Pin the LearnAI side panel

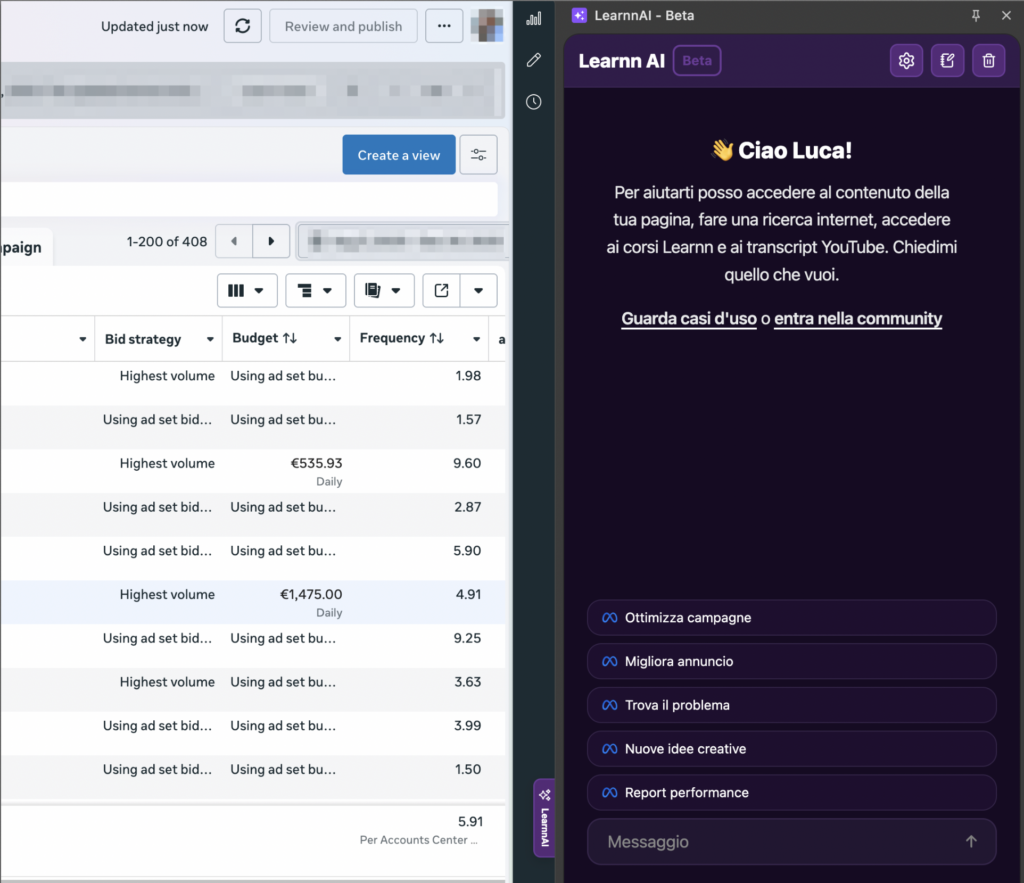(x=976, y=16)
